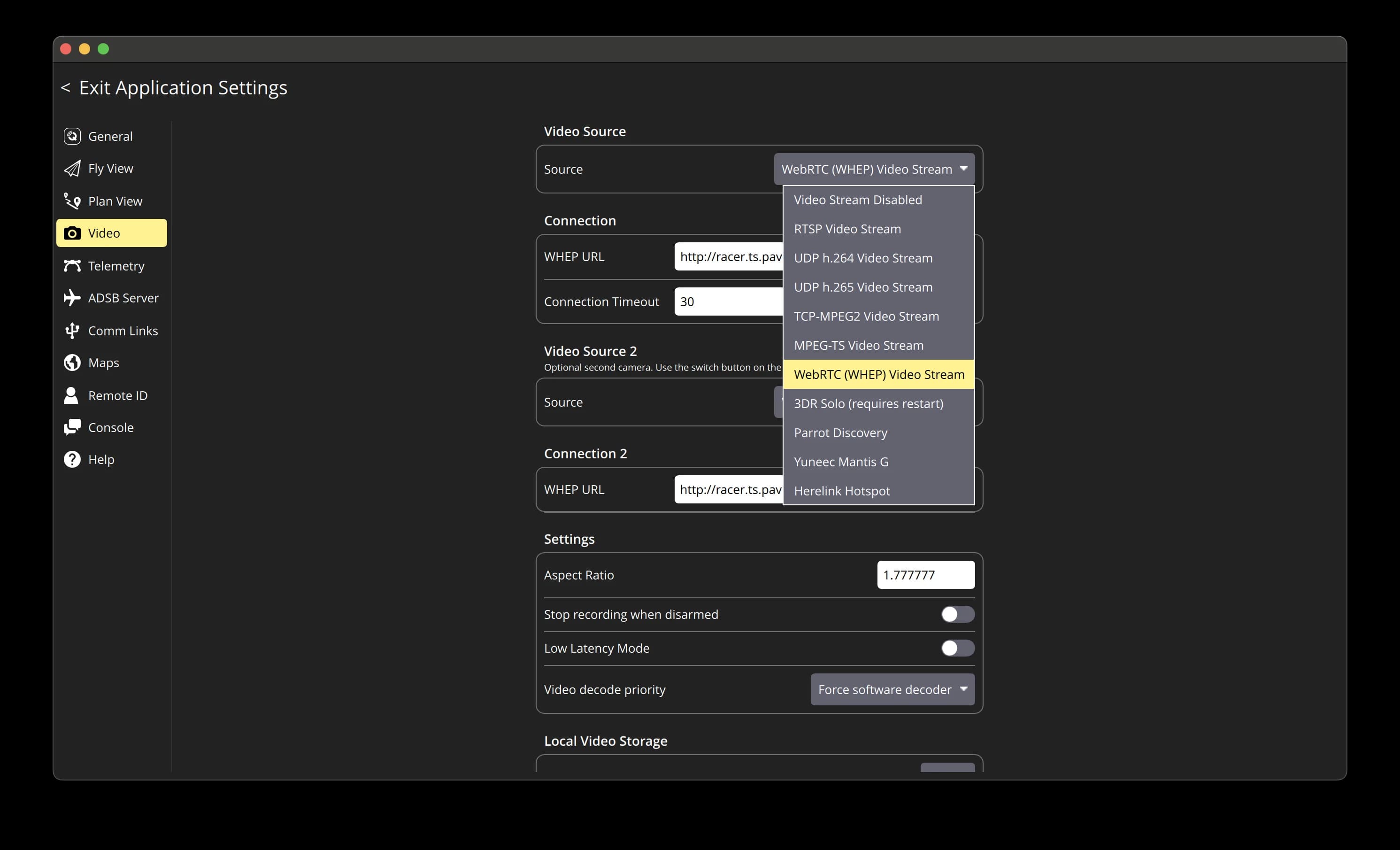Click the General settings icon
This screenshot has width=1400, height=850.
72,136
